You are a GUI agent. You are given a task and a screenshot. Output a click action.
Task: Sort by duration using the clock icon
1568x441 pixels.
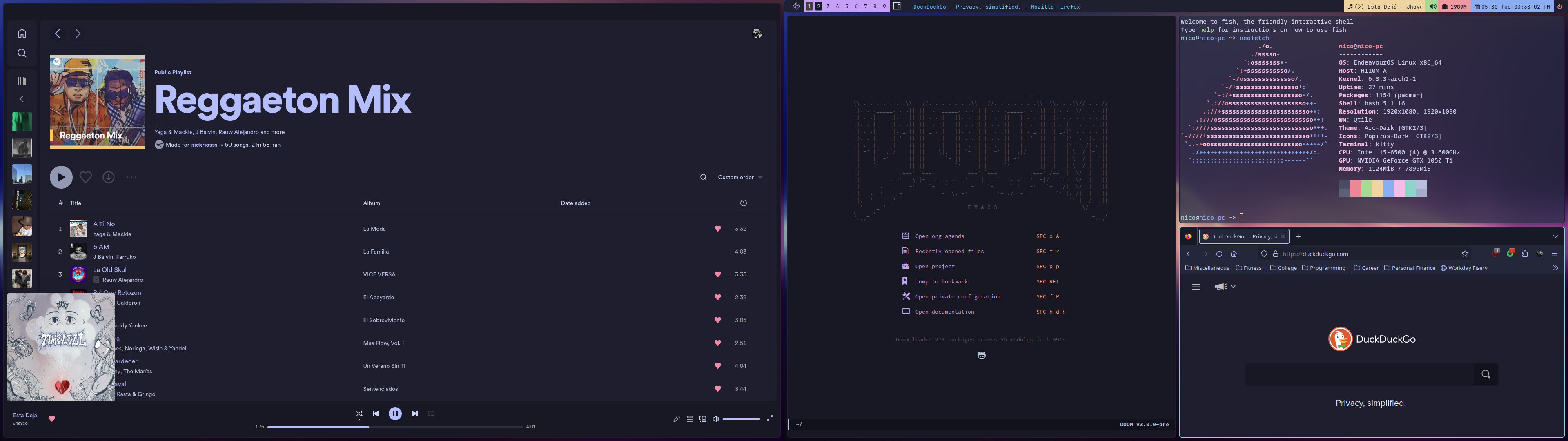(743, 203)
